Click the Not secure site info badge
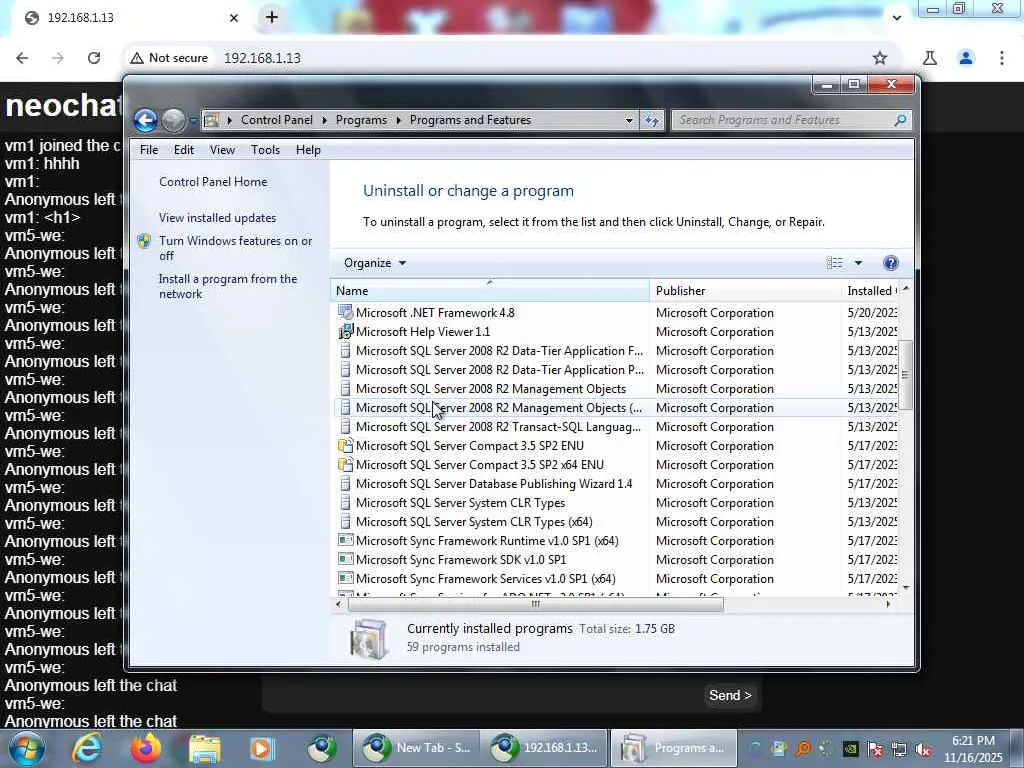This screenshot has height=768, width=1024. pyautogui.click(x=169, y=57)
